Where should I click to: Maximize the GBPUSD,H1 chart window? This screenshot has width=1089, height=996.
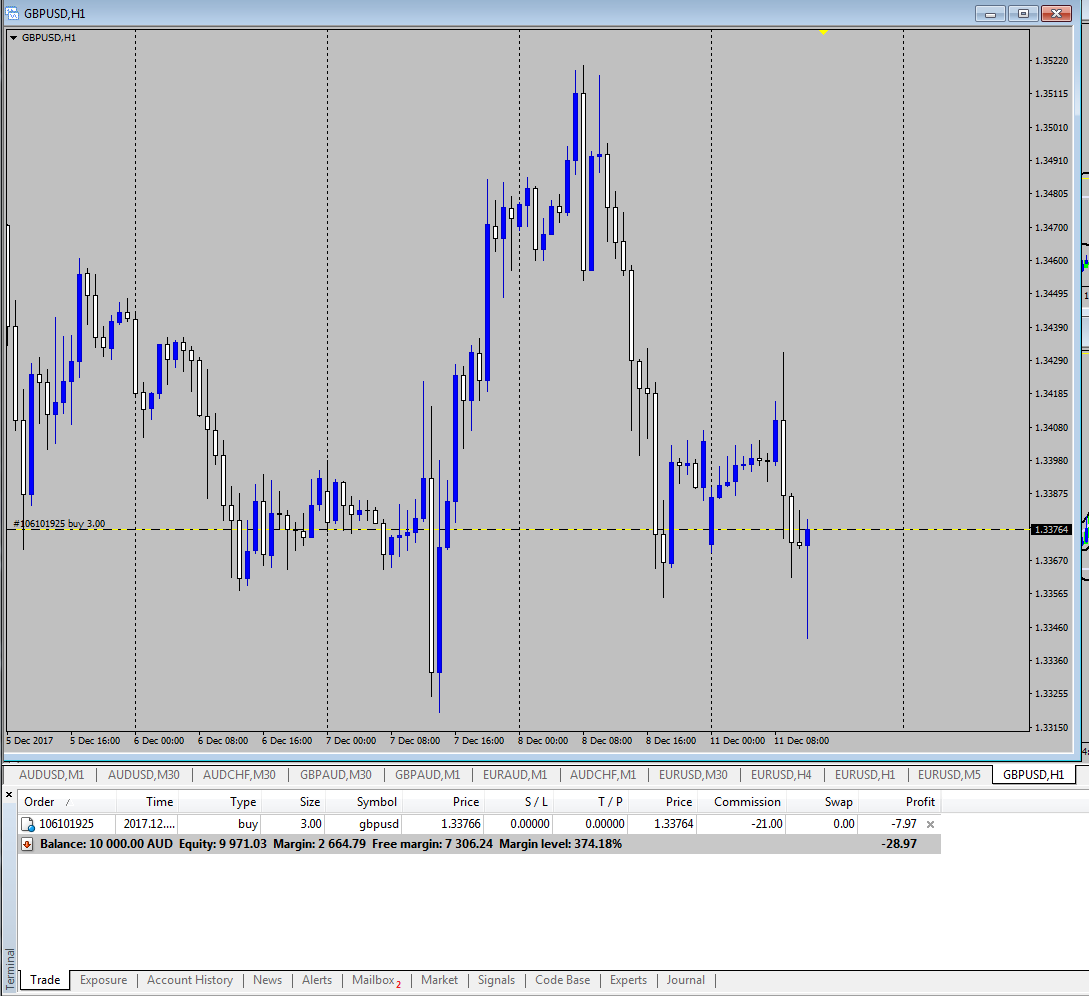pos(1023,13)
